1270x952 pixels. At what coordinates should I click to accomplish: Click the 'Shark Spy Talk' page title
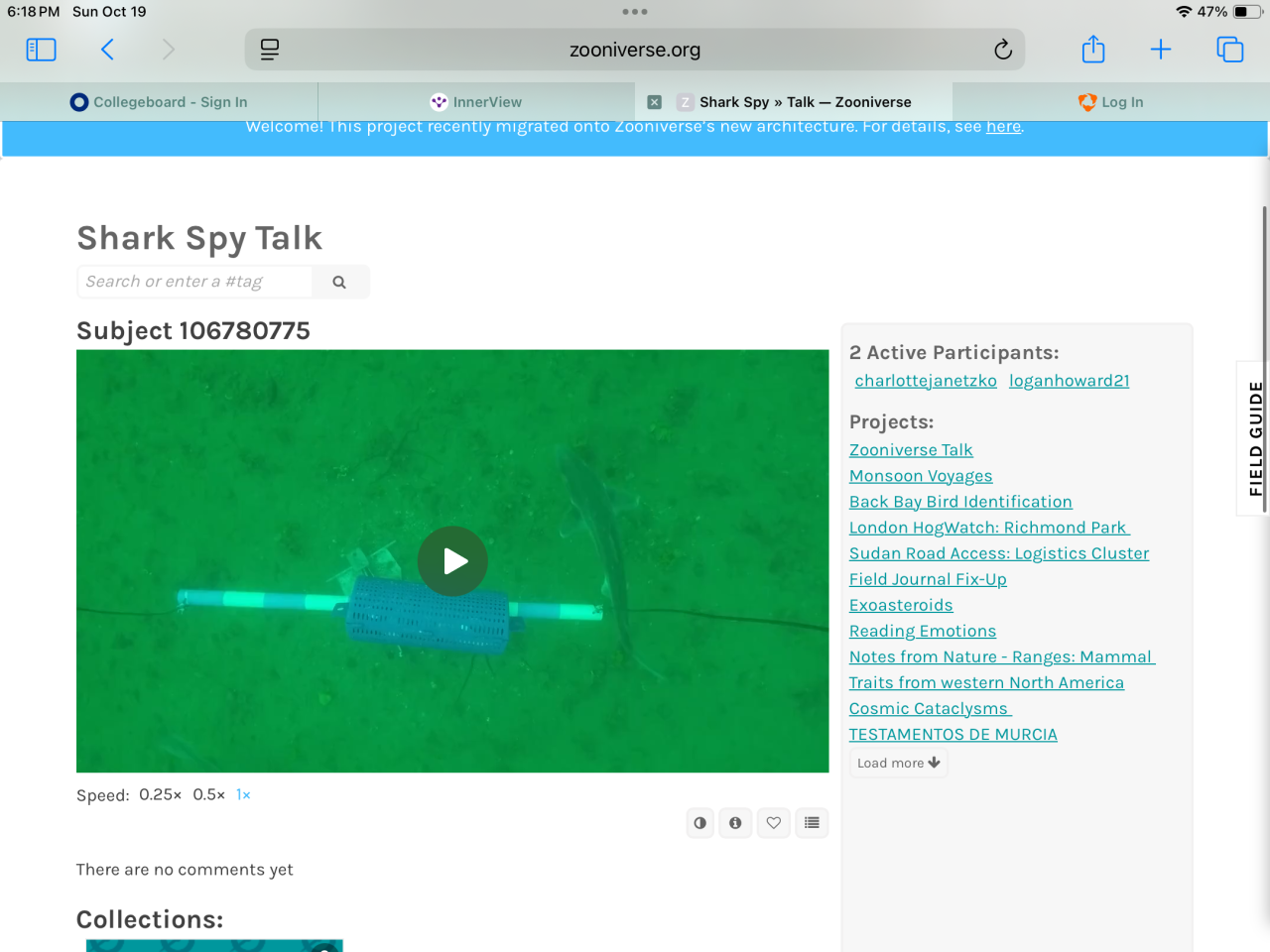click(x=199, y=238)
